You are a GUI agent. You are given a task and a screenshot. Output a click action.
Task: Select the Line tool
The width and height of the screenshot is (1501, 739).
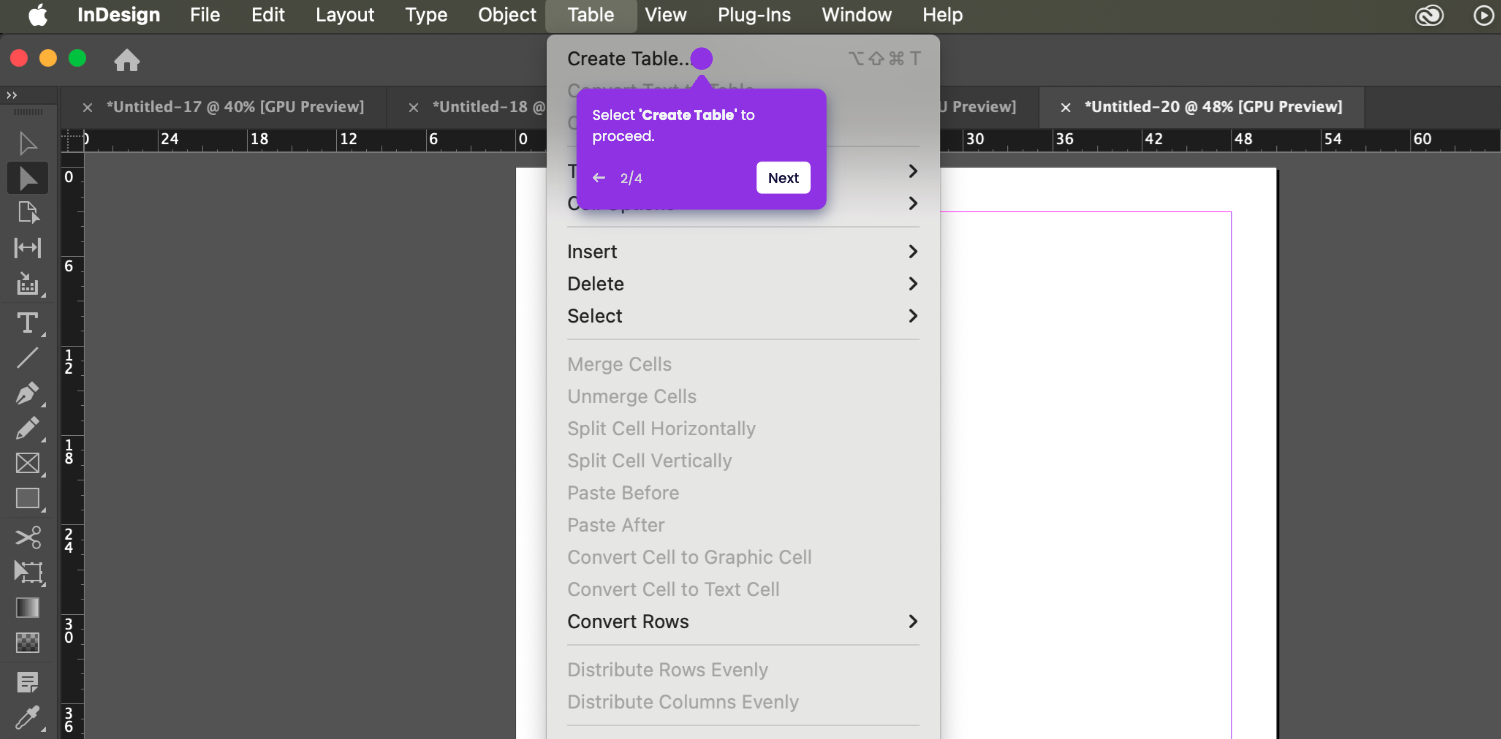tap(28, 357)
